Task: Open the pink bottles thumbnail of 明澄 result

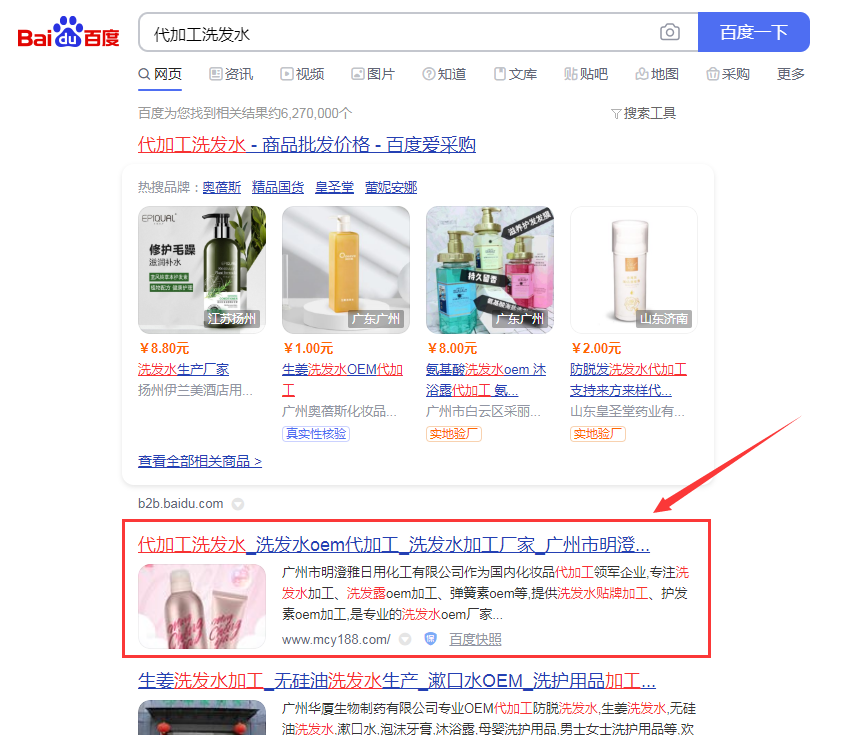Action: [202, 606]
